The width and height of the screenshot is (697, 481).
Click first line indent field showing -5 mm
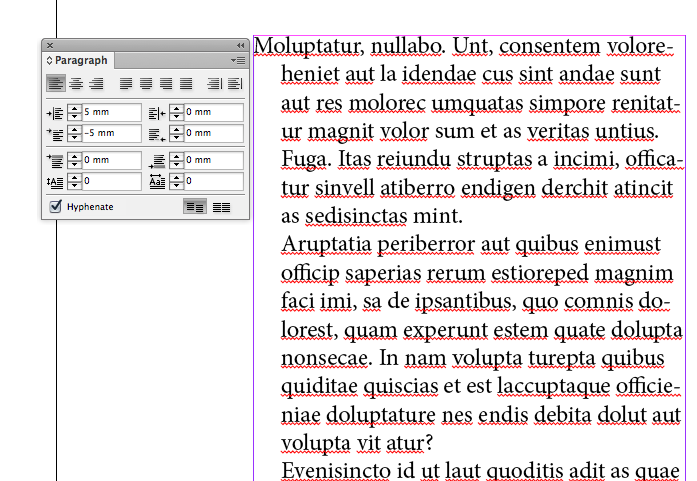pyautogui.click(x=112, y=133)
